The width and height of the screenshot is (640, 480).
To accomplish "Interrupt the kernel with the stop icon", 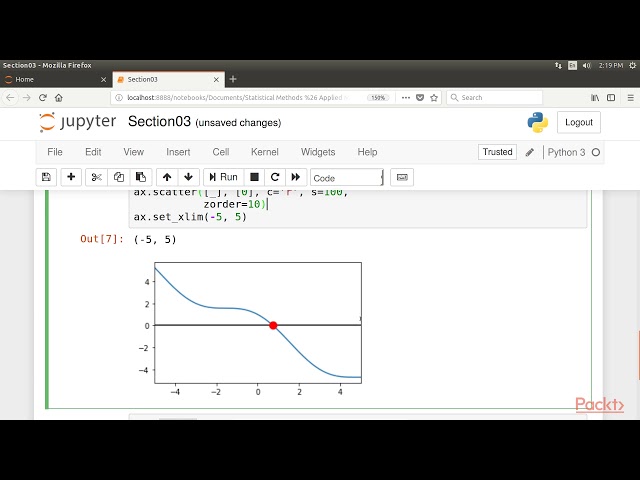I will [x=254, y=177].
